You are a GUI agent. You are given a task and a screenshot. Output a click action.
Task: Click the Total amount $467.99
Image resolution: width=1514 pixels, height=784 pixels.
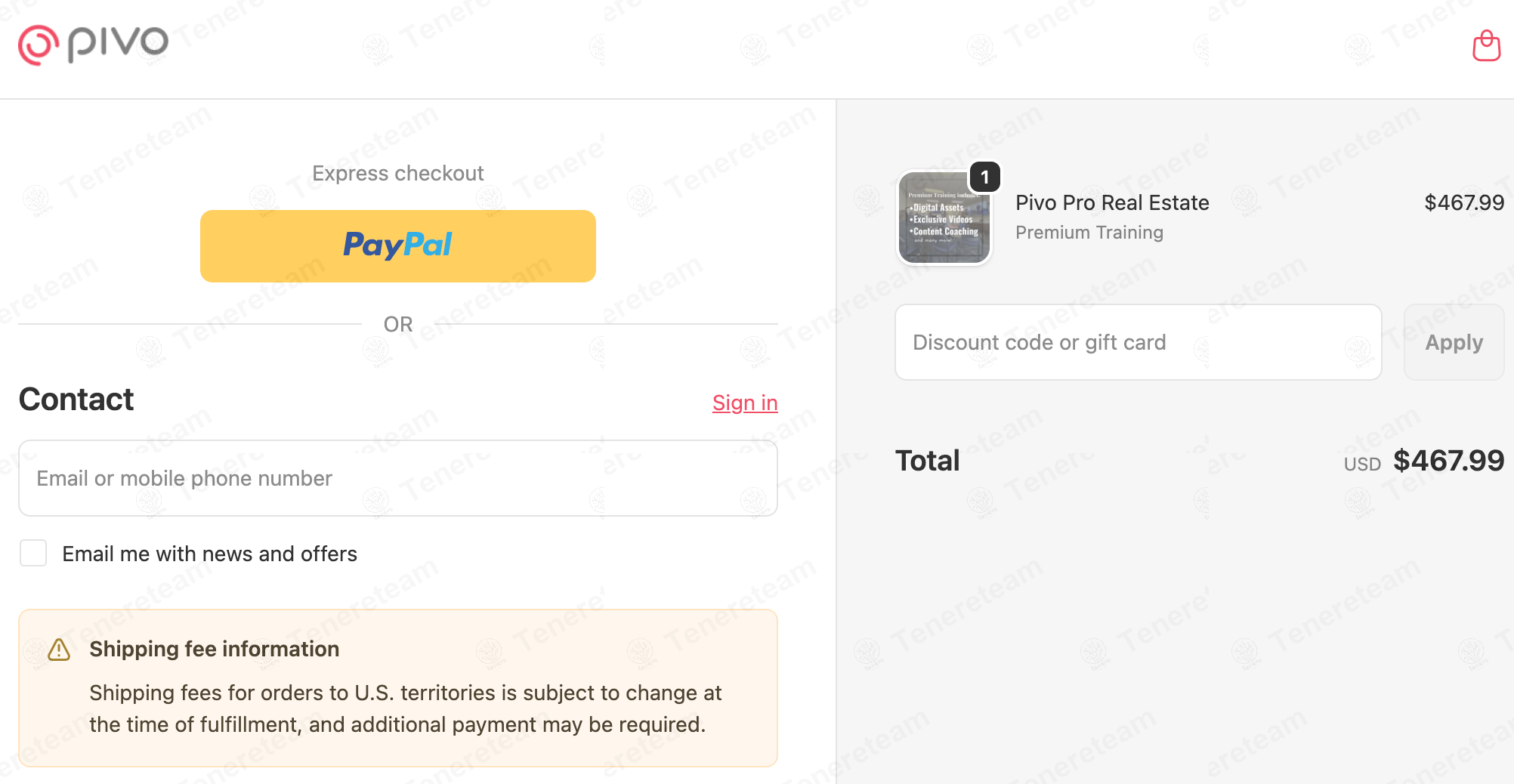pos(1448,461)
